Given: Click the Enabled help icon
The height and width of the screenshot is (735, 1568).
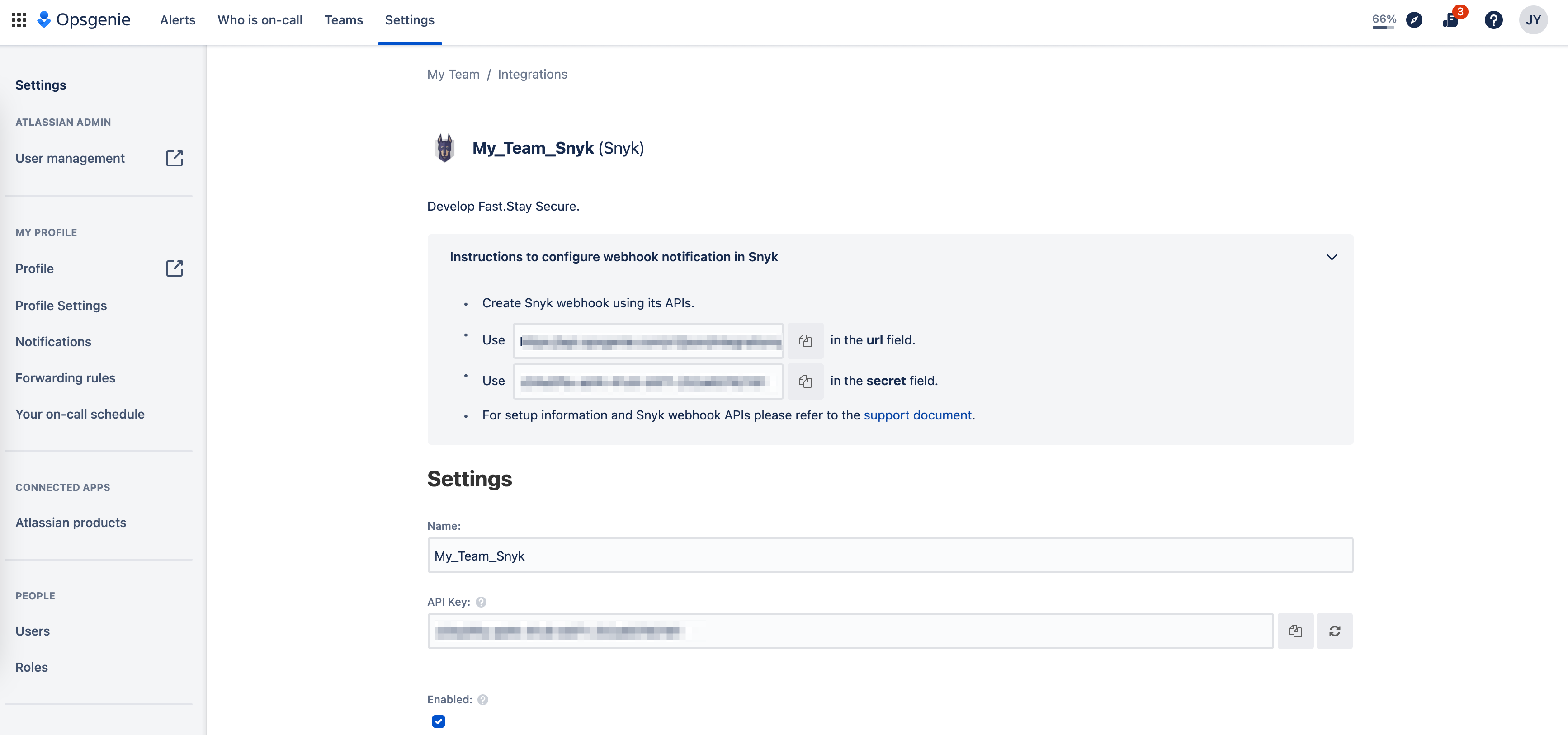Looking at the screenshot, I should click(x=483, y=700).
